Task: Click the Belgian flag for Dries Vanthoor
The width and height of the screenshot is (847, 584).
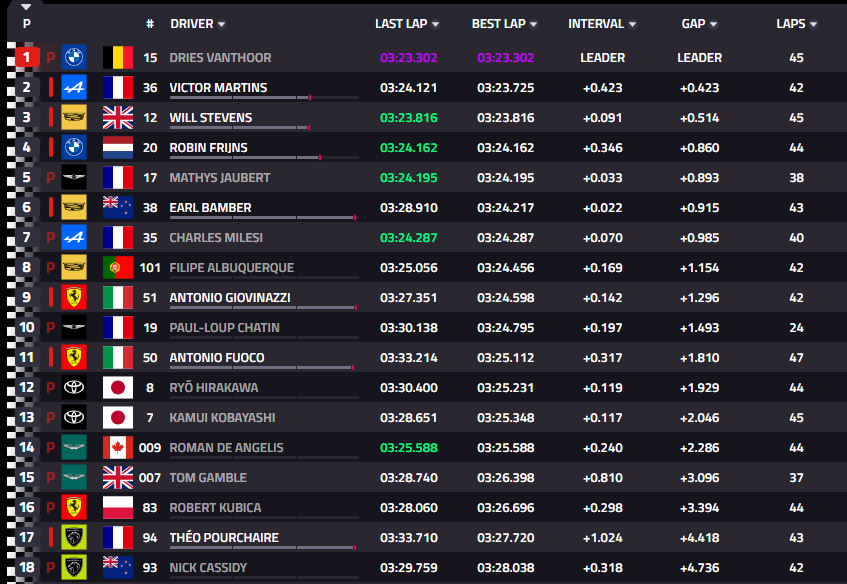Action: coord(118,57)
